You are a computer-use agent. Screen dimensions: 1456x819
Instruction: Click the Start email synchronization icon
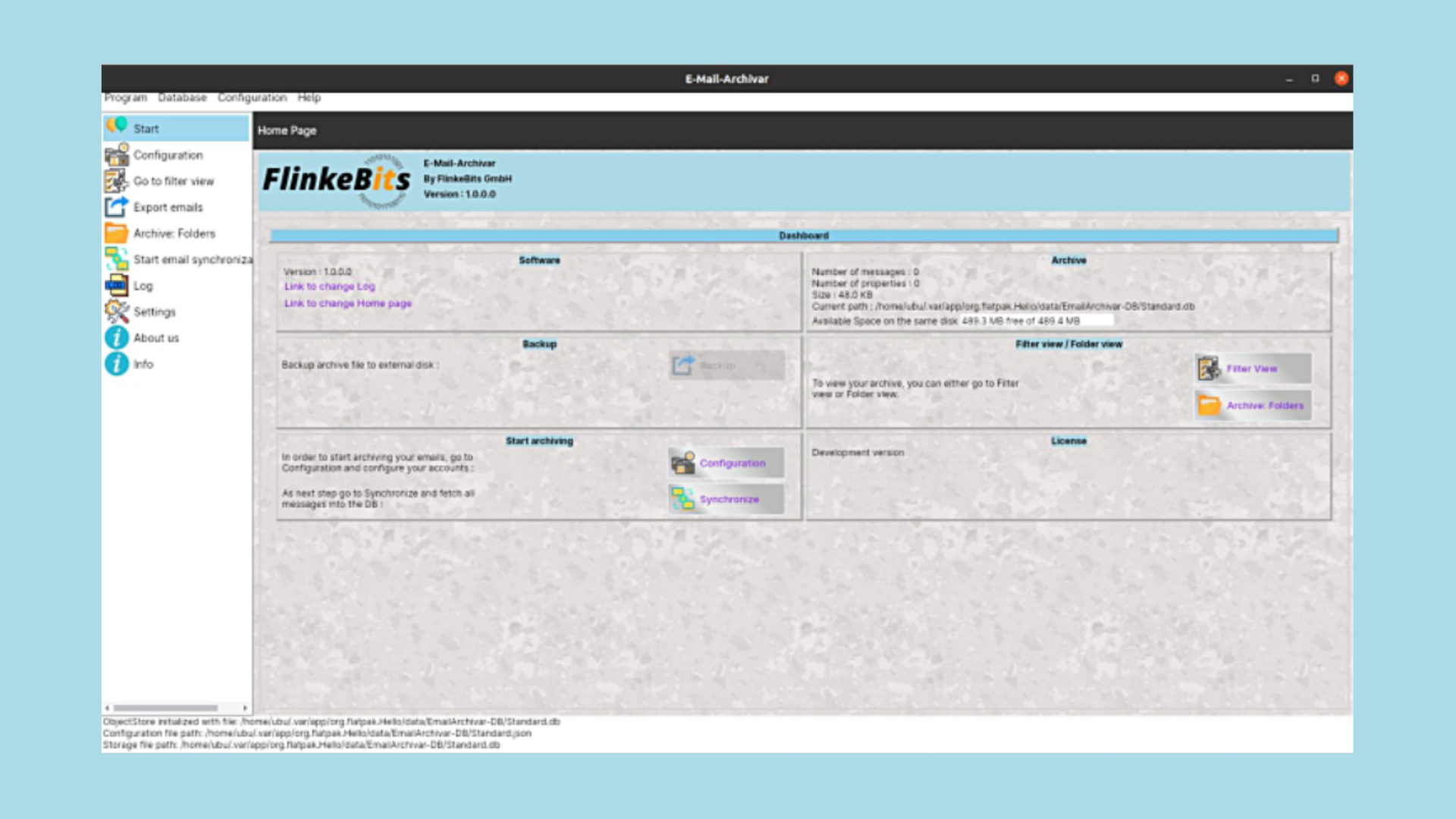pyautogui.click(x=117, y=259)
